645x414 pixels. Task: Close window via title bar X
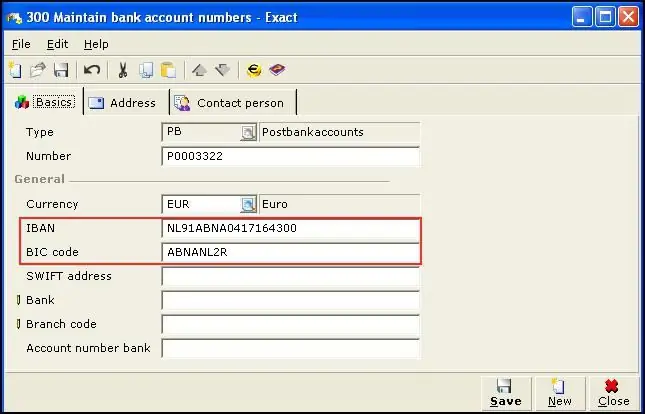pos(629,17)
